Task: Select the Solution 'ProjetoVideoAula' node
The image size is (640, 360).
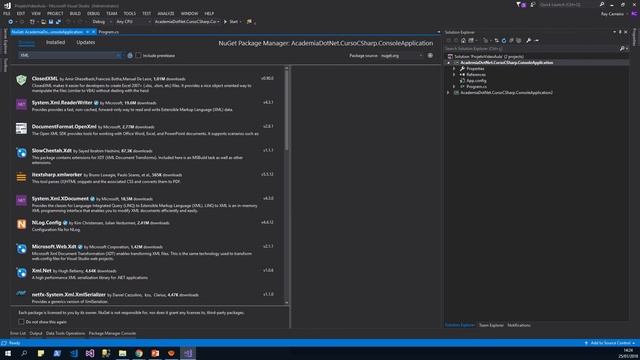Action: [x=489, y=57]
